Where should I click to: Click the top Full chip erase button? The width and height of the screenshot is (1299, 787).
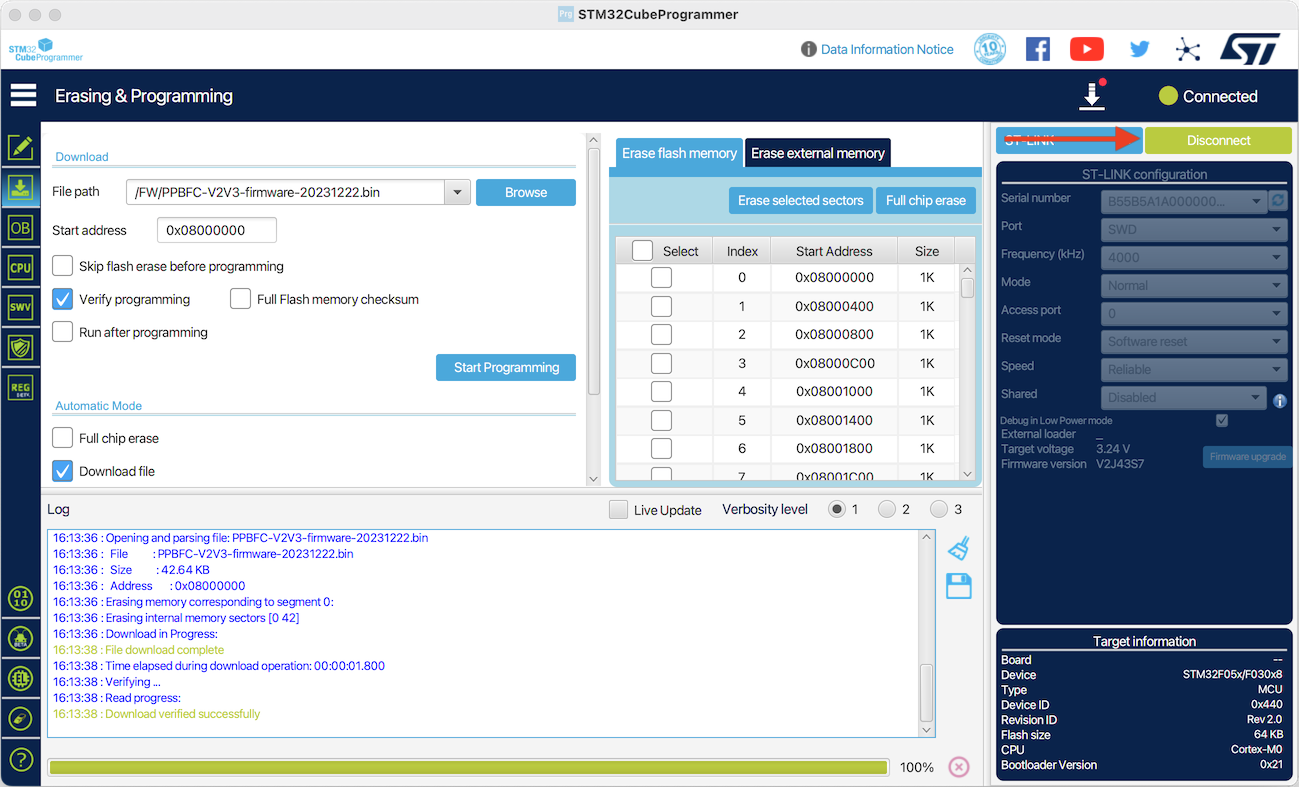click(926, 200)
